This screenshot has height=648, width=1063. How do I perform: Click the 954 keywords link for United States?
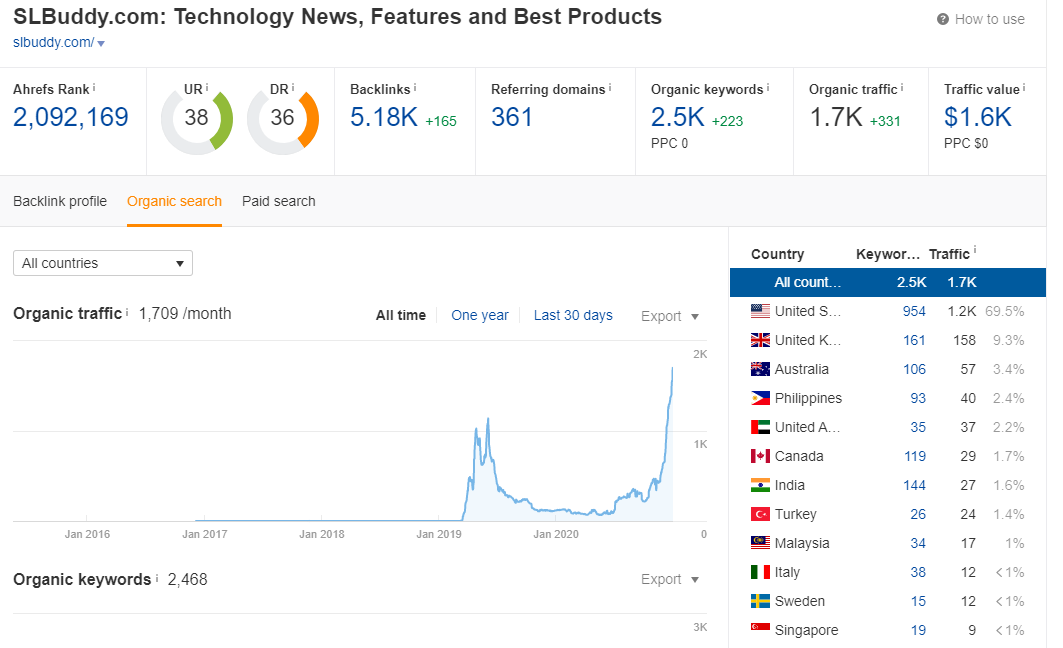coord(914,311)
